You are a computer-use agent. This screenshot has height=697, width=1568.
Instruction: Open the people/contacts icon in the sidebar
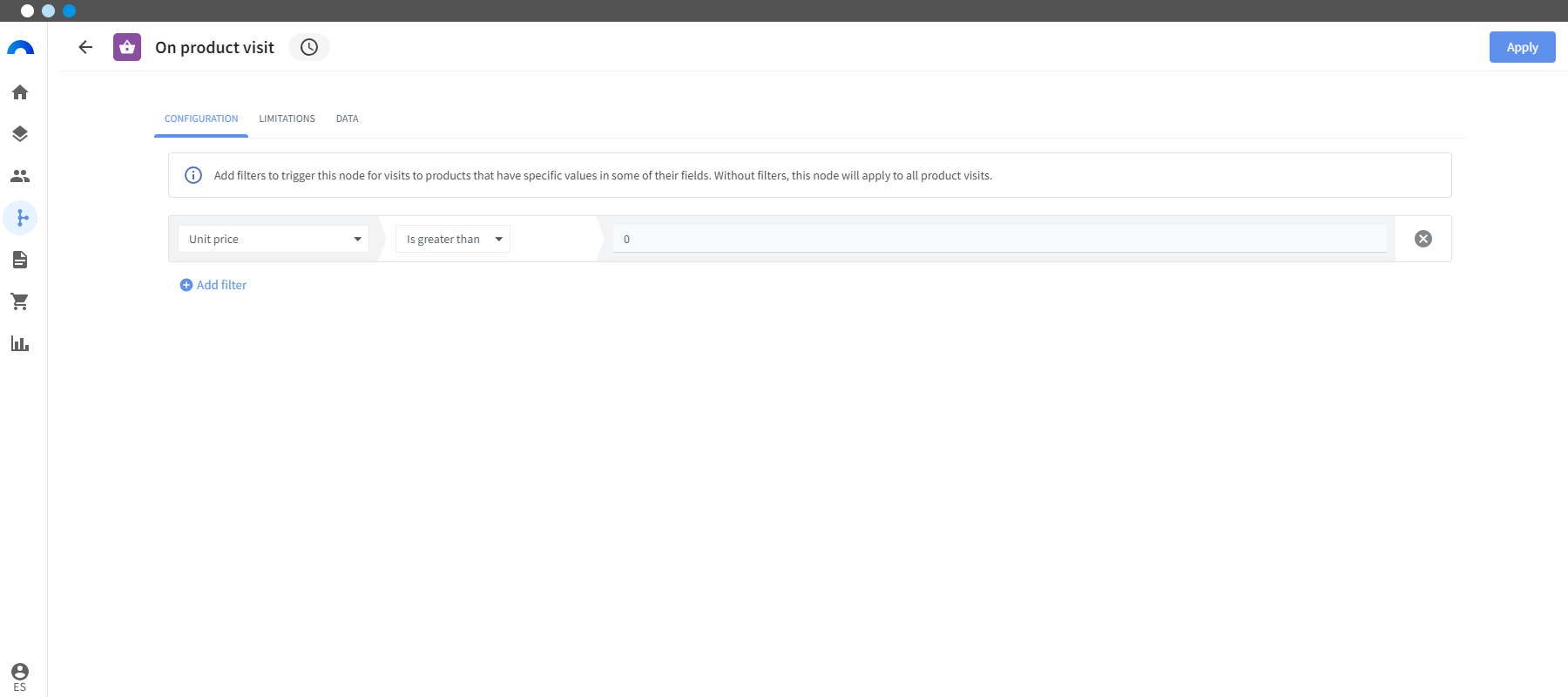pos(20,176)
